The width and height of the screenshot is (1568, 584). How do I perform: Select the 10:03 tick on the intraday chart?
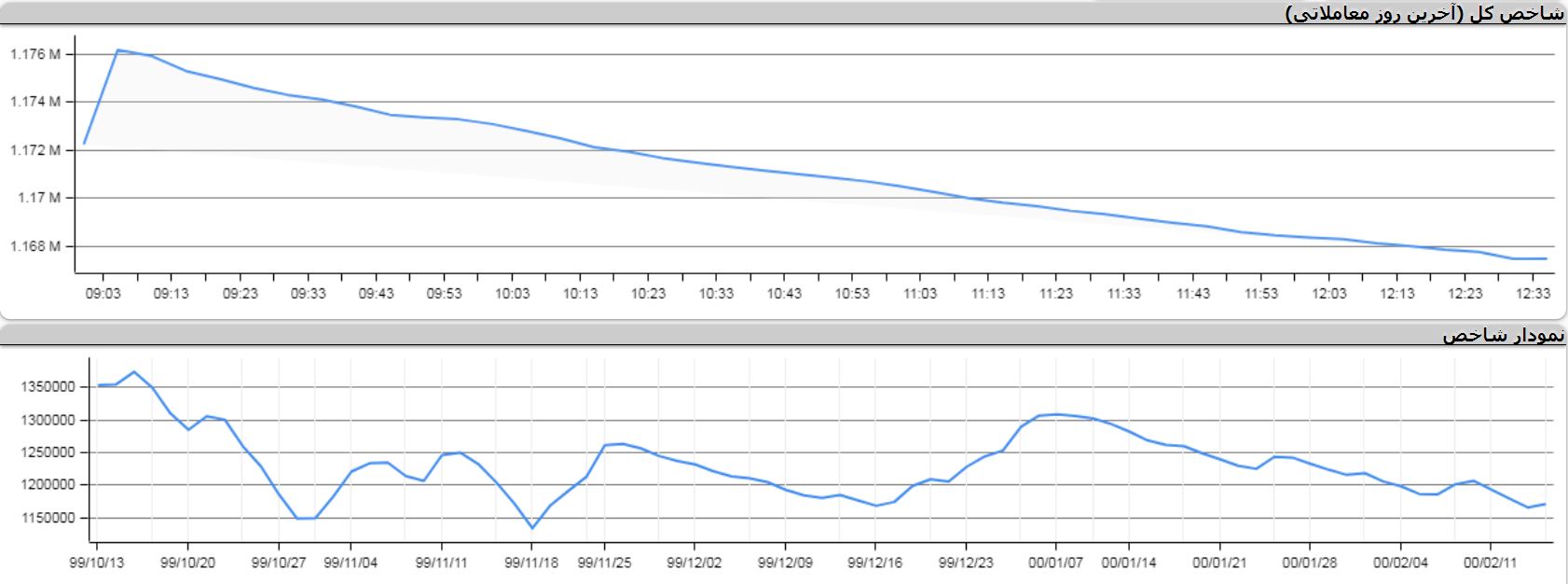click(512, 293)
